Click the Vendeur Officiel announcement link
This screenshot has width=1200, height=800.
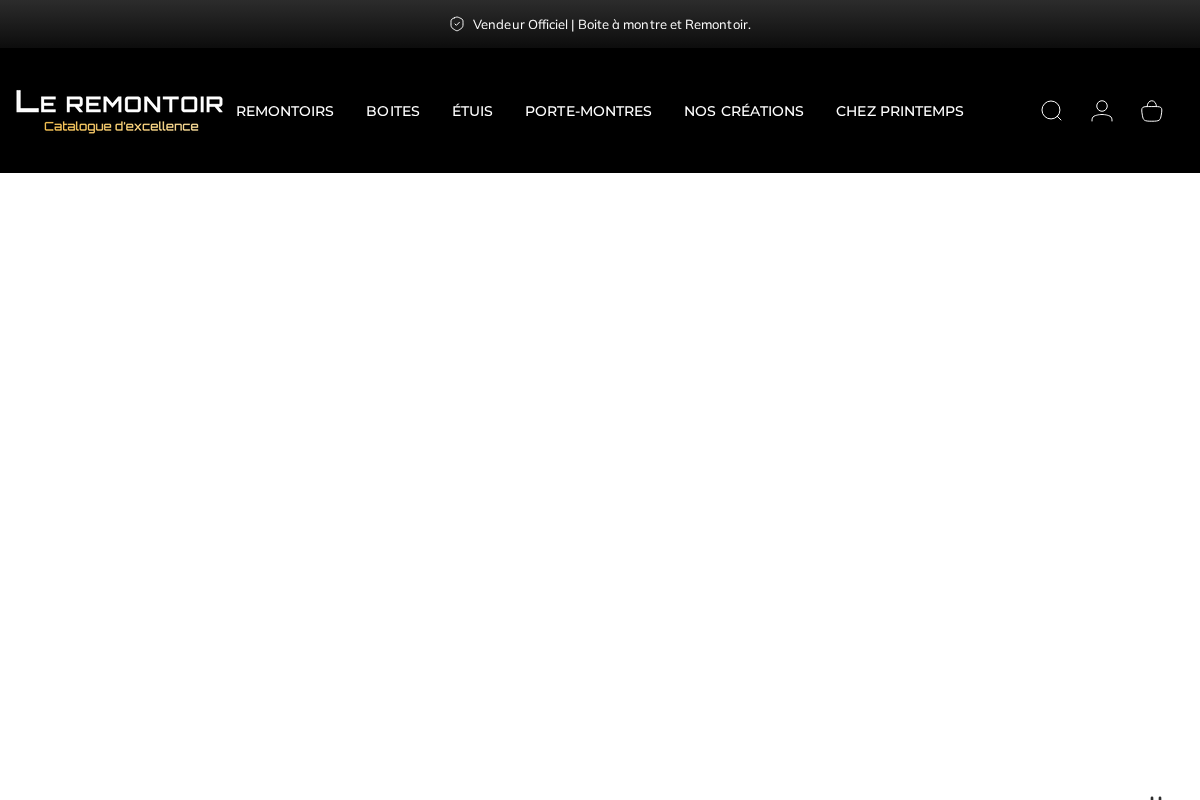pyautogui.click(x=612, y=24)
